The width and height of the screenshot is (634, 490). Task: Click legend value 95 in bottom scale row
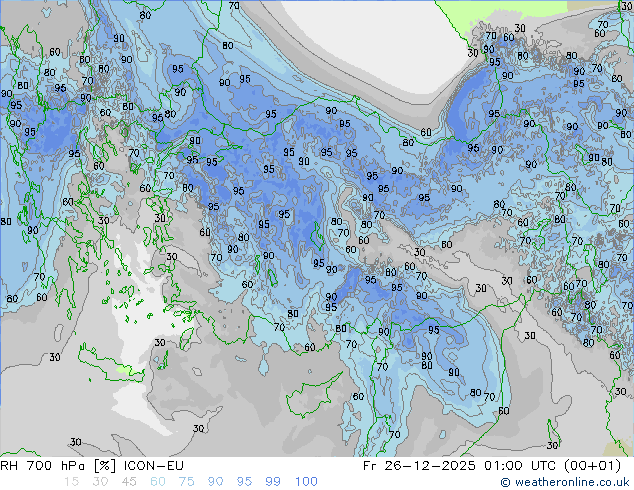click(244, 482)
